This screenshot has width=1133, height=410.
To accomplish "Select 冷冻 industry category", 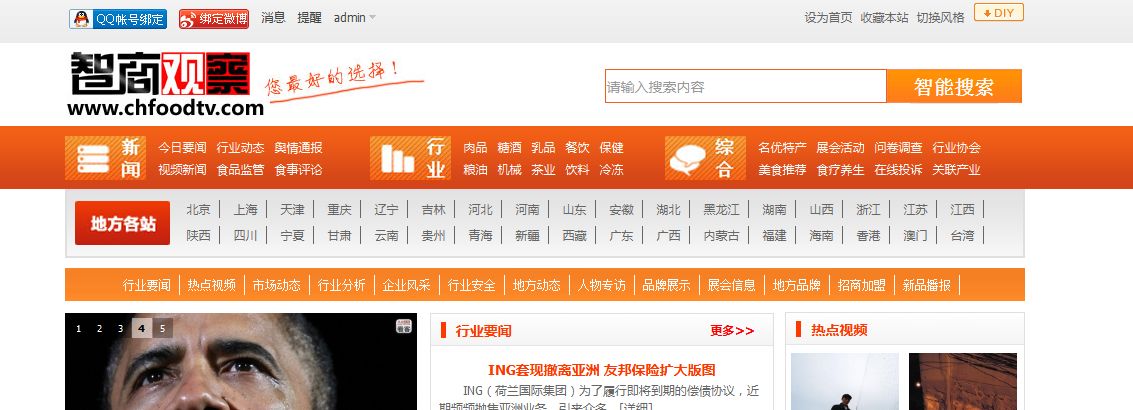I will [x=611, y=170].
